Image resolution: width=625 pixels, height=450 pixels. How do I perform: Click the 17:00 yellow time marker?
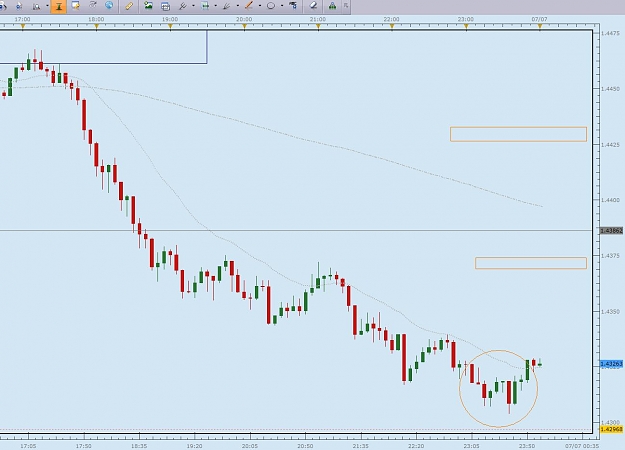(23, 27)
